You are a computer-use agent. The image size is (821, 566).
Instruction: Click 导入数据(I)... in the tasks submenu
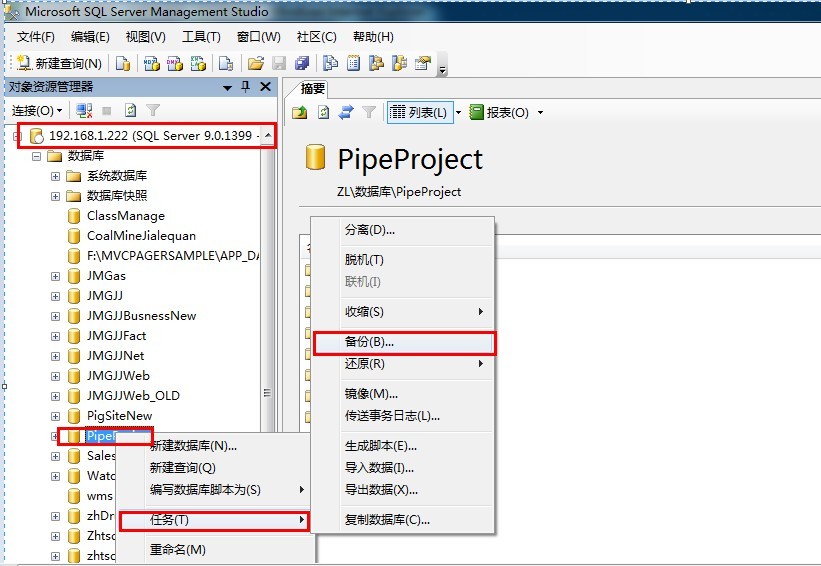click(403, 468)
